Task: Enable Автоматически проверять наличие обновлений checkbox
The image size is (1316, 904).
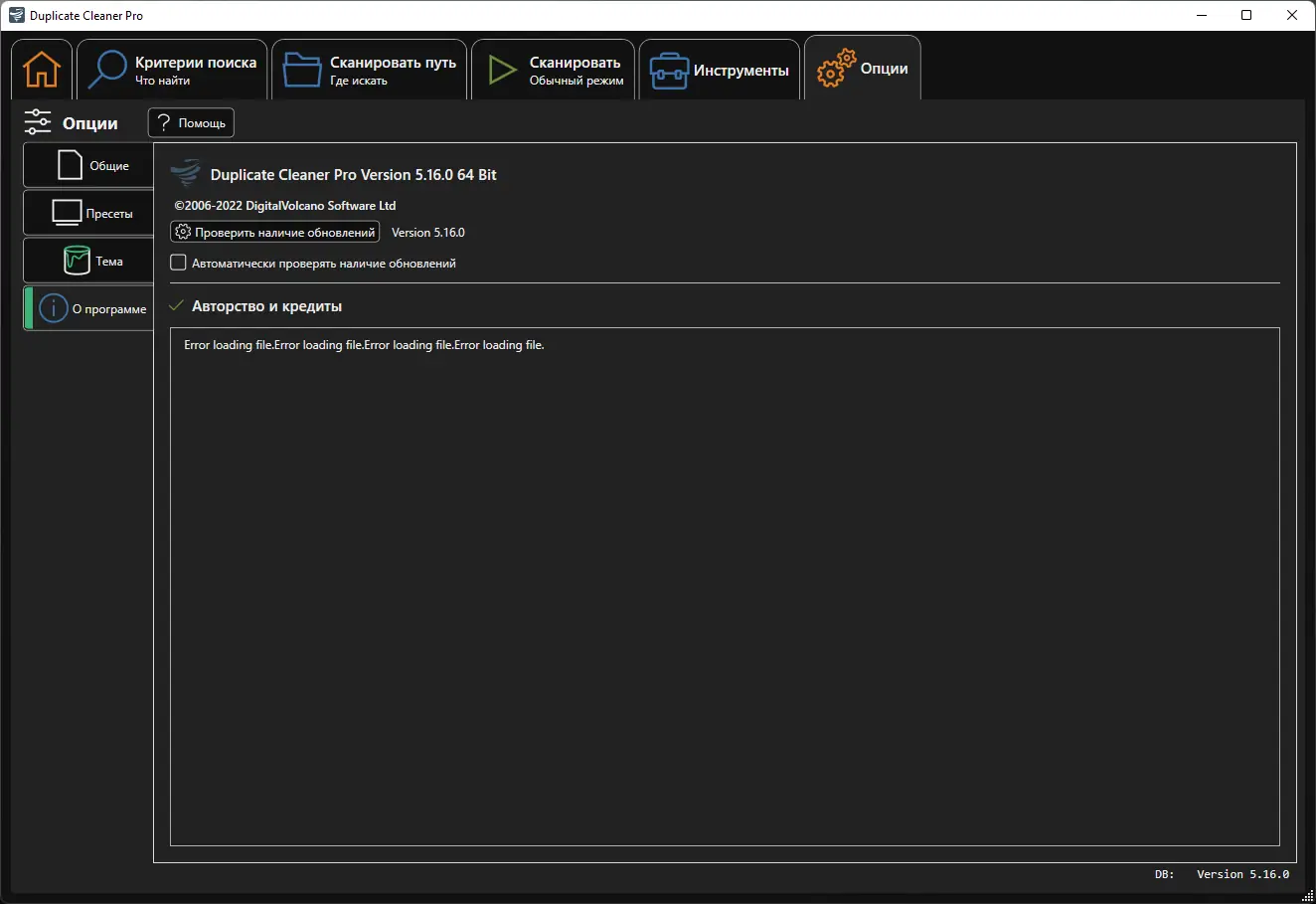Action: coord(179,263)
